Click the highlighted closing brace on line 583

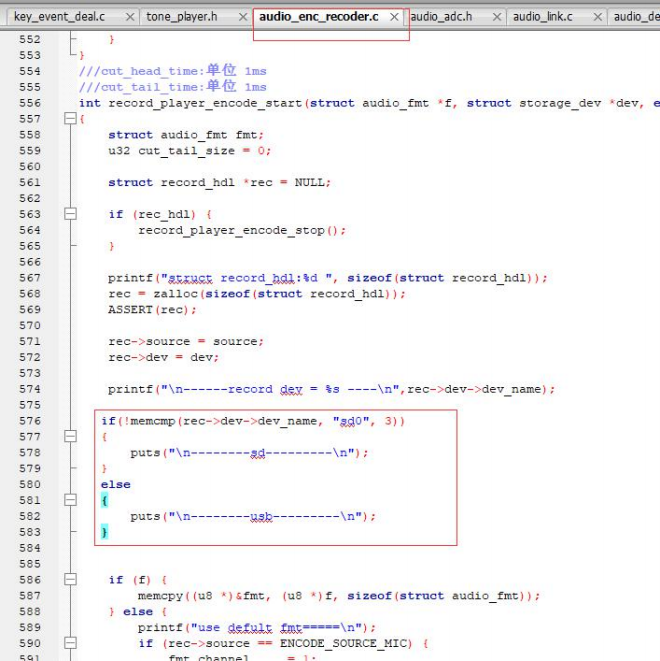[105, 532]
